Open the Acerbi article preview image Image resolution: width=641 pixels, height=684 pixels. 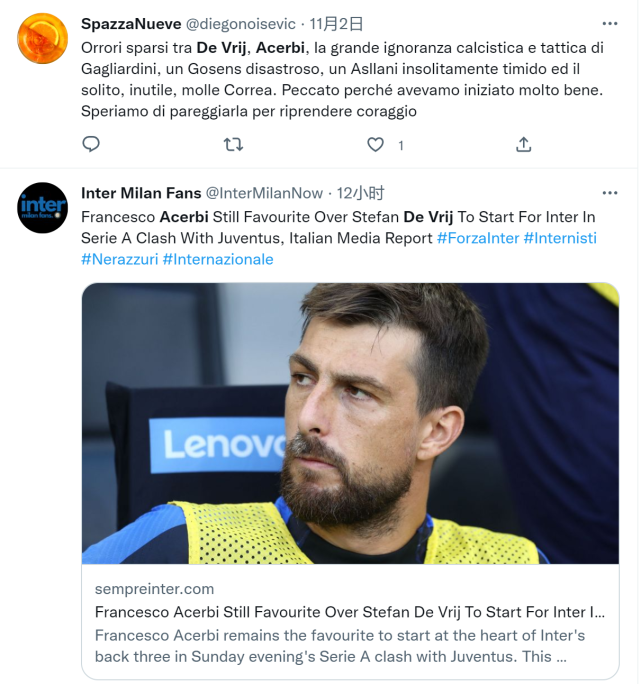click(350, 423)
